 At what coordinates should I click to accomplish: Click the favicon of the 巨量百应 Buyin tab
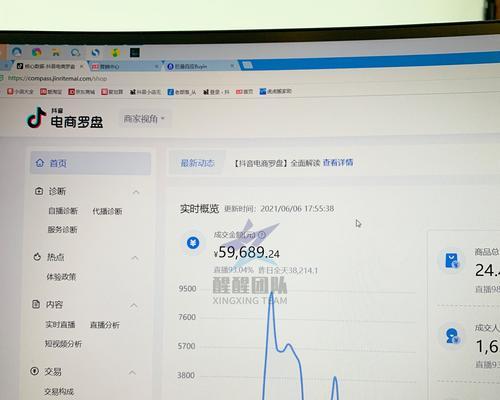[x=170, y=66]
